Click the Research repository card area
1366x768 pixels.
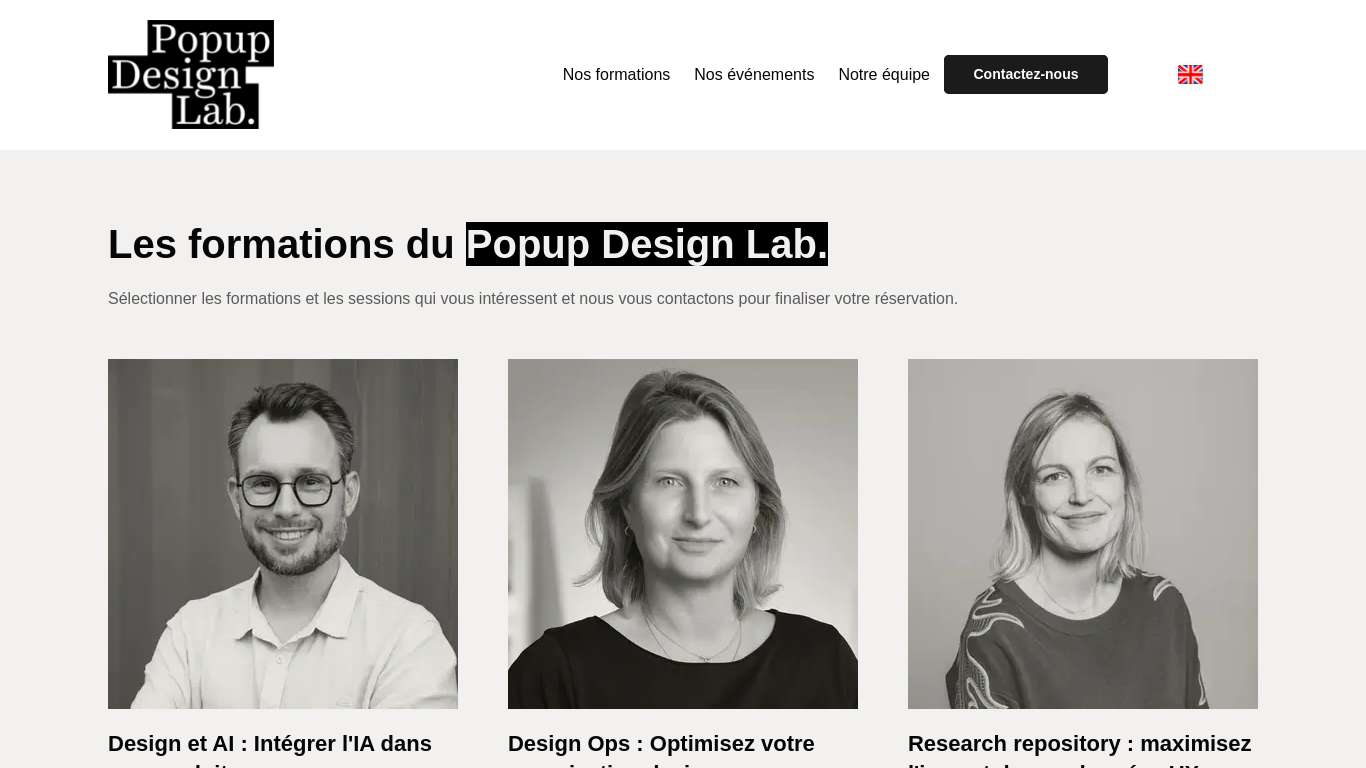pos(1083,560)
